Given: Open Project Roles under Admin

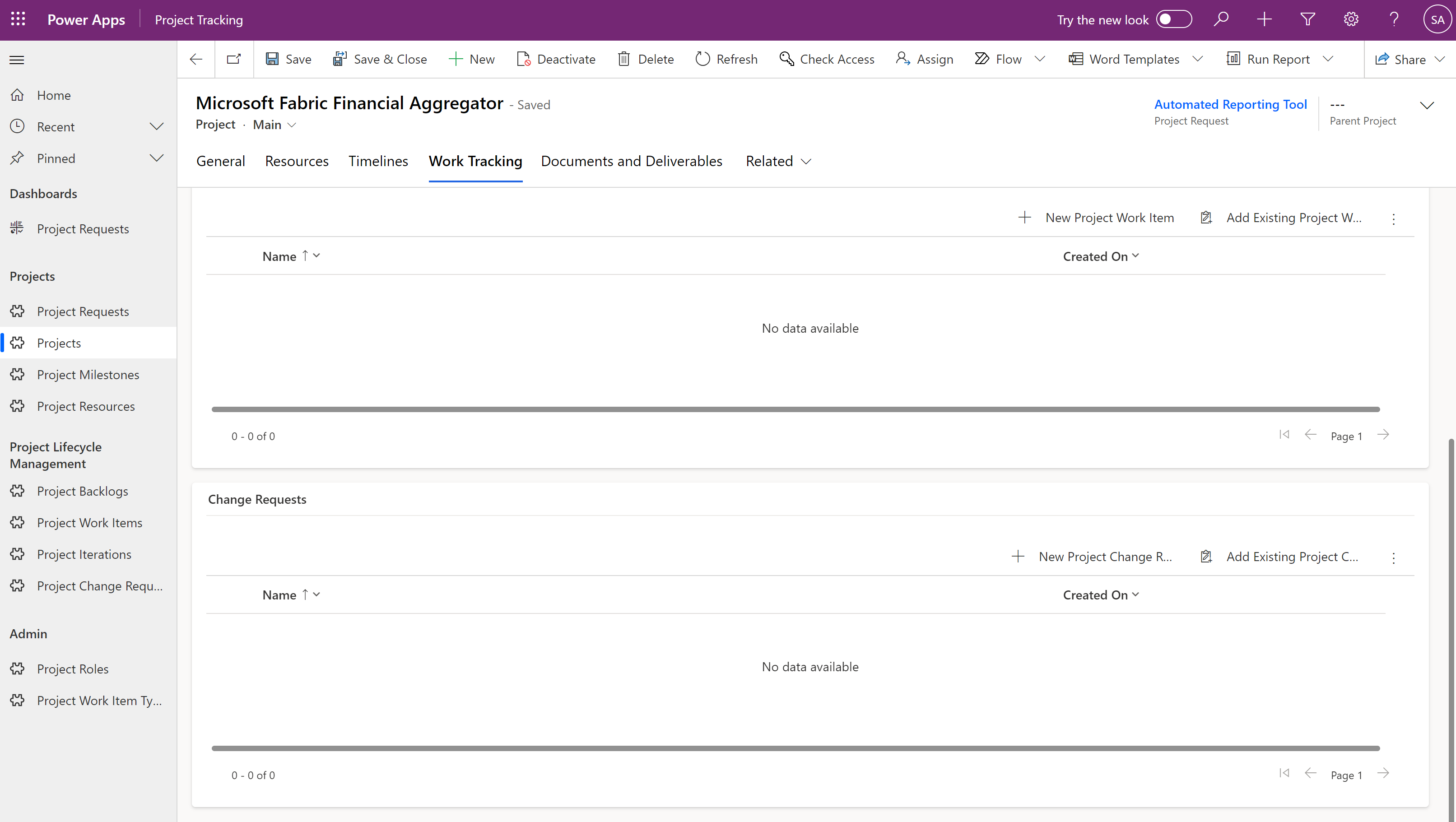Looking at the screenshot, I should point(88,669).
